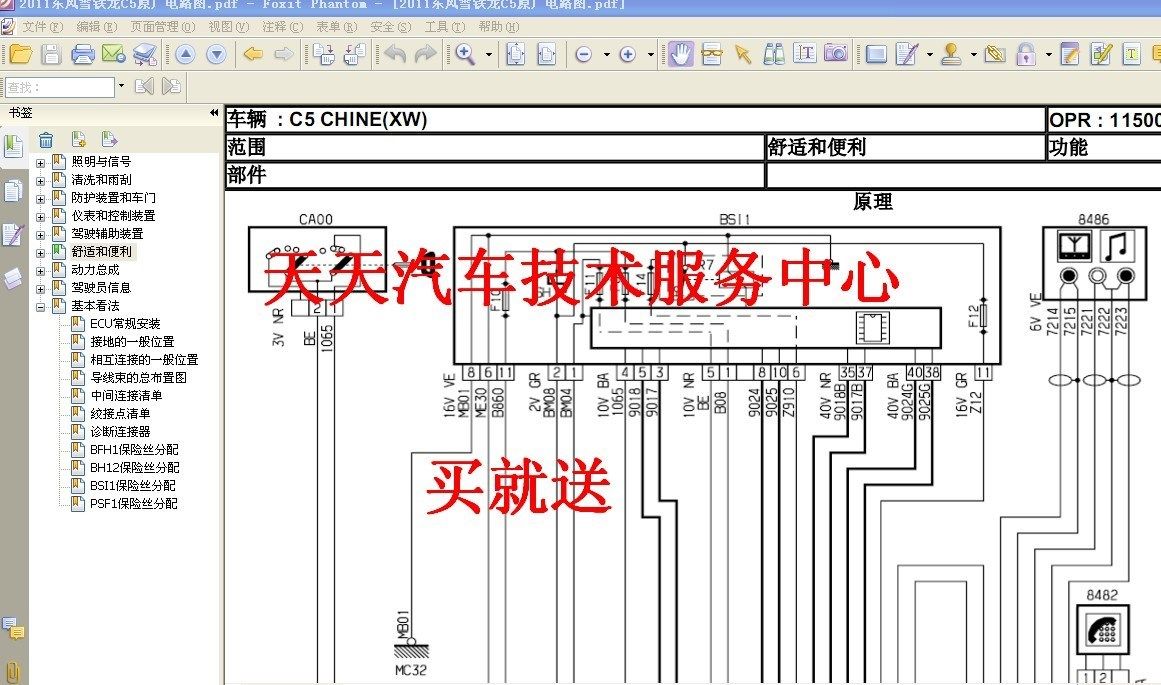Select the Hand tool in toolbar
This screenshot has width=1161, height=685.
[680, 54]
